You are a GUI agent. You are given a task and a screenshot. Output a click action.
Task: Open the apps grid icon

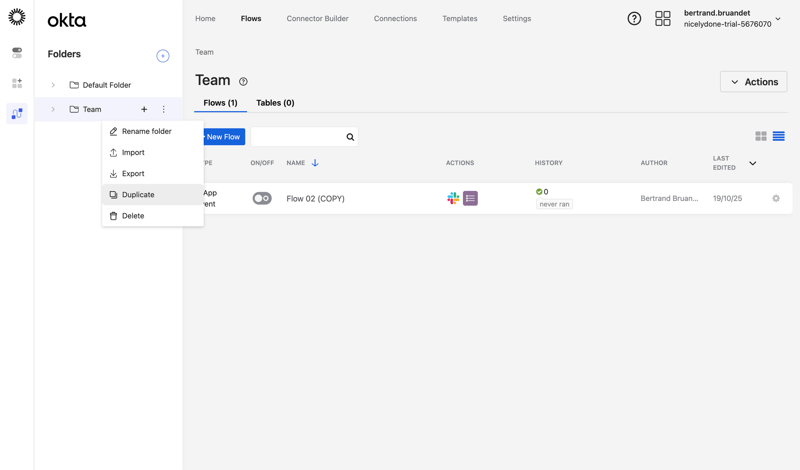[x=663, y=19]
